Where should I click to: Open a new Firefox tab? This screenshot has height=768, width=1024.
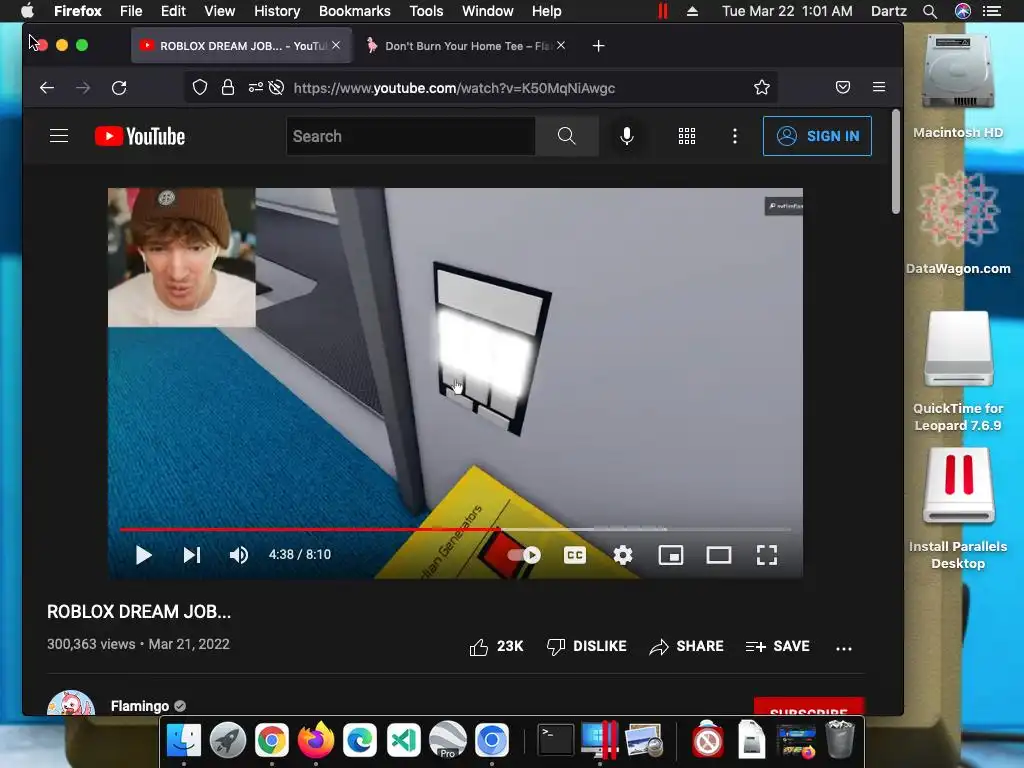pos(598,46)
